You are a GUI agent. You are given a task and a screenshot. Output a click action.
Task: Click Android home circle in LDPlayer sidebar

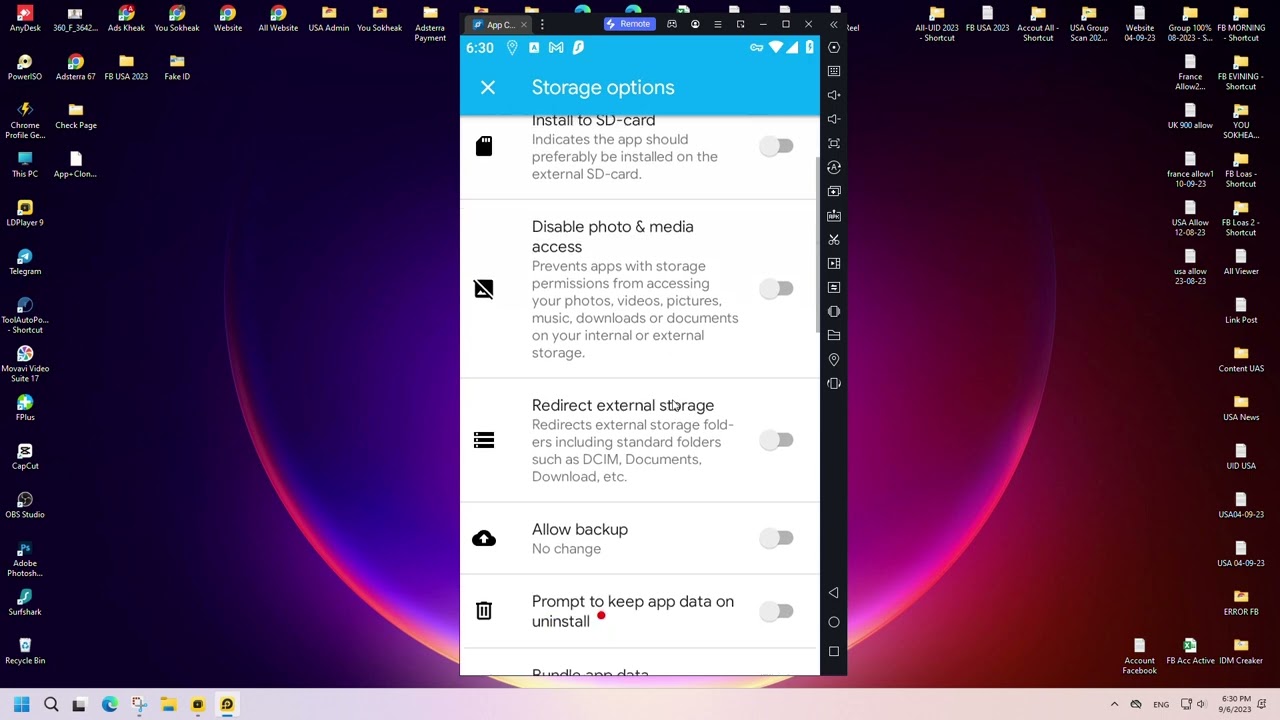834,622
